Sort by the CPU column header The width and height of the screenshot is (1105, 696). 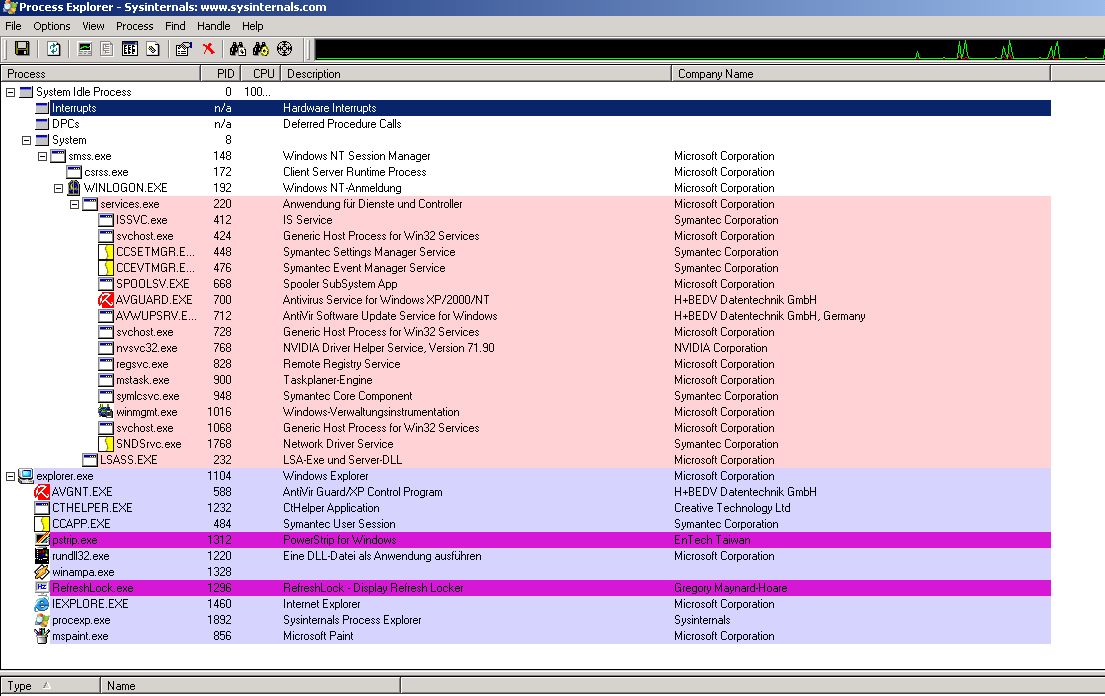pos(261,74)
